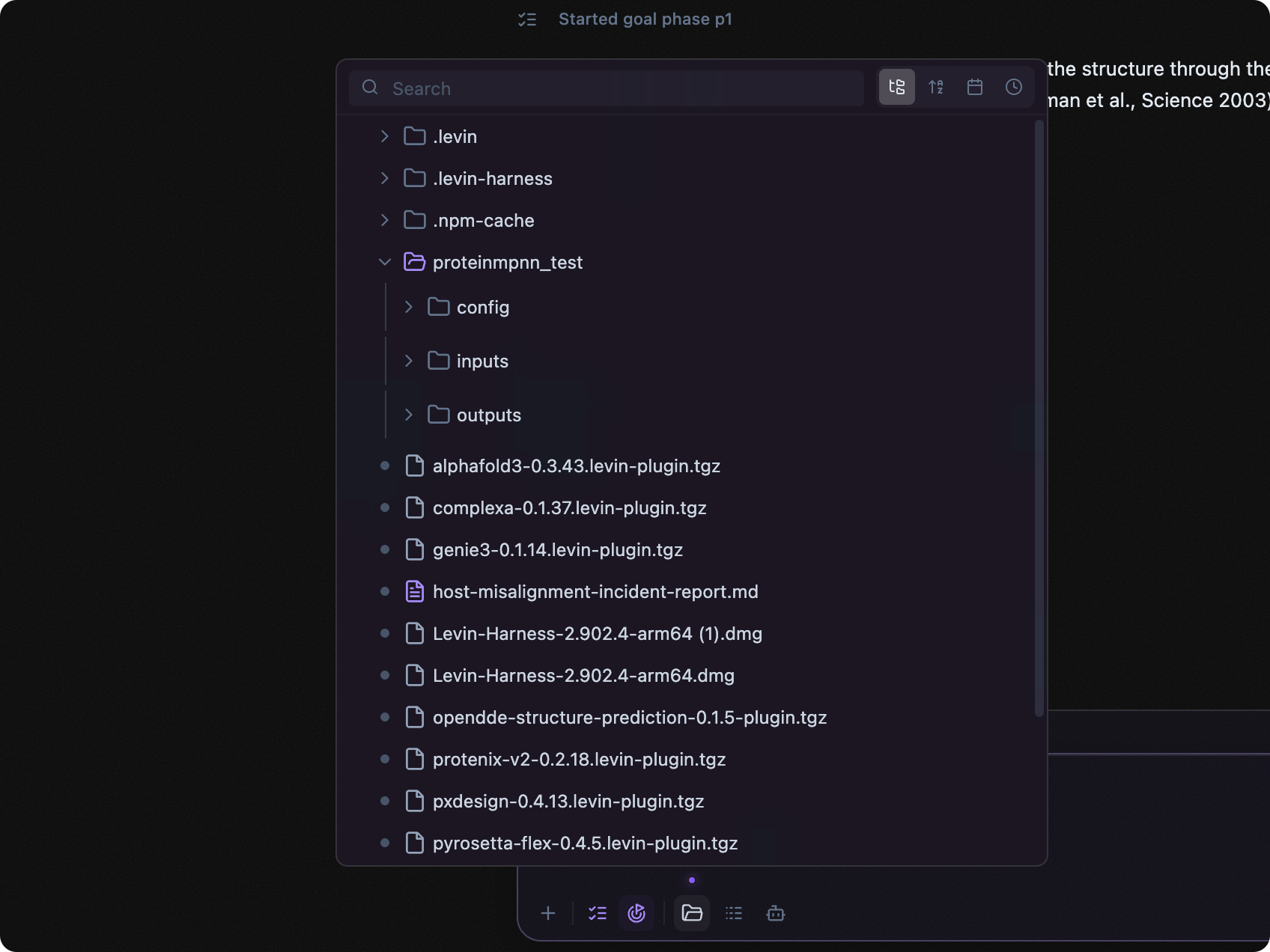Click the purple goal target icon
This screenshot has width=1270, height=952.
point(636,913)
